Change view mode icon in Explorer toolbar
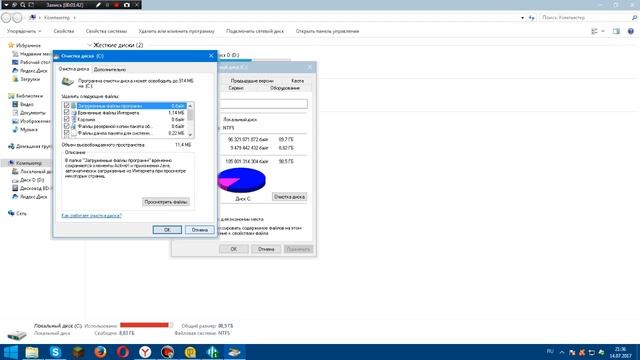640x360 pixels. (x=595, y=31)
